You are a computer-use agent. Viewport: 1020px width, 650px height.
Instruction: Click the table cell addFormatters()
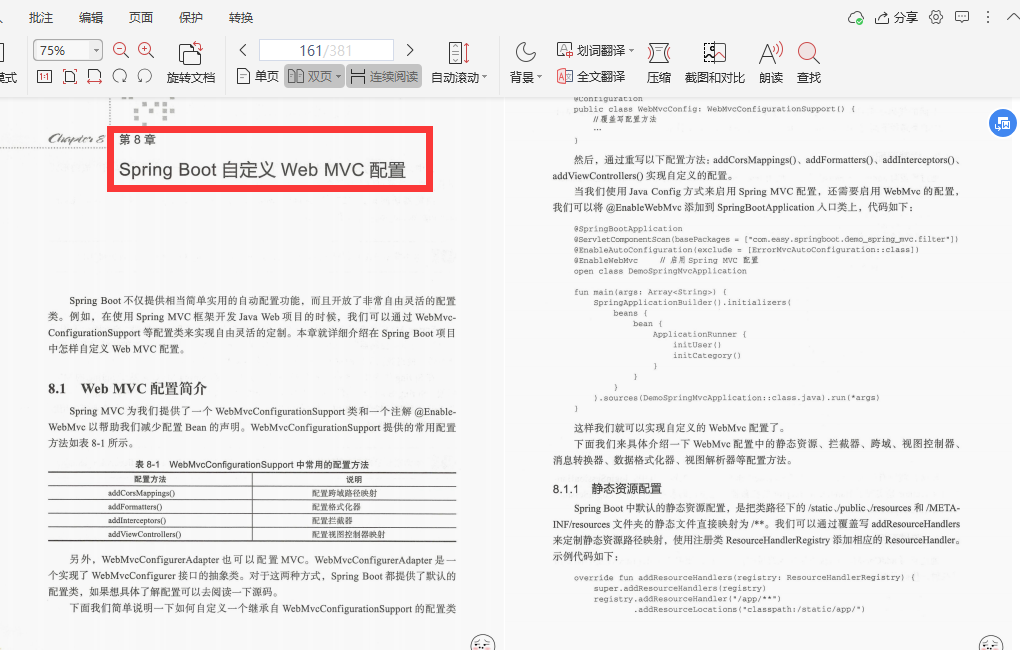(x=135, y=507)
